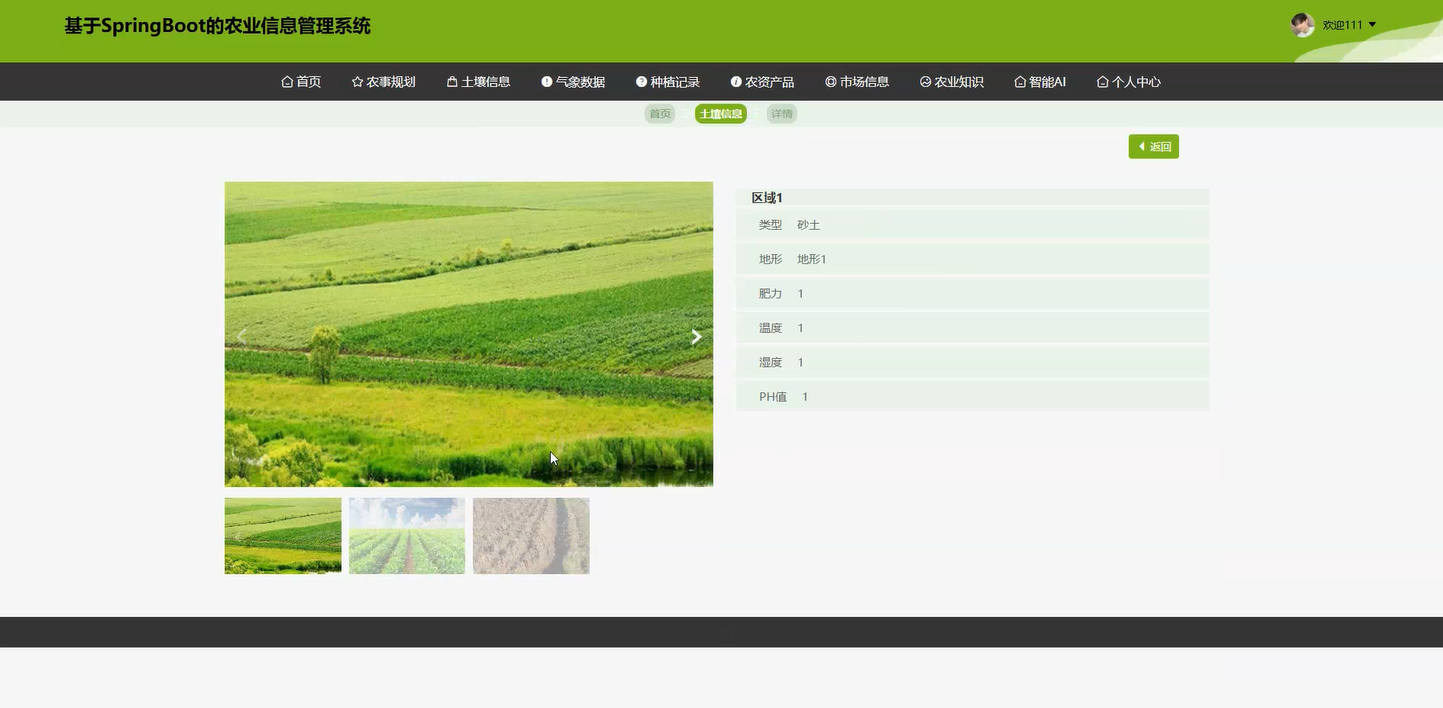Select the green field thumbnail

283,536
